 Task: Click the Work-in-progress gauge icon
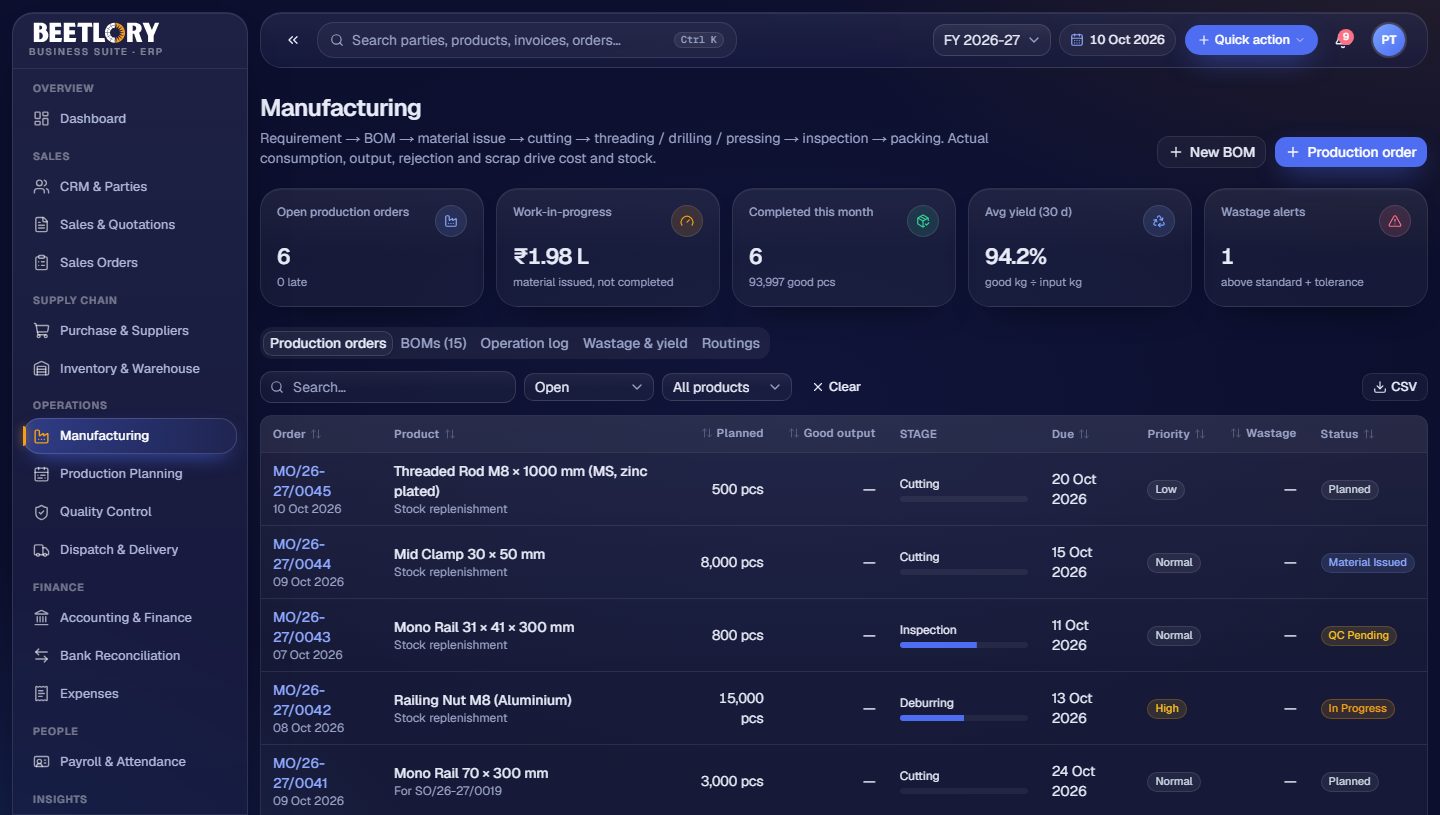pyautogui.click(x=686, y=221)
